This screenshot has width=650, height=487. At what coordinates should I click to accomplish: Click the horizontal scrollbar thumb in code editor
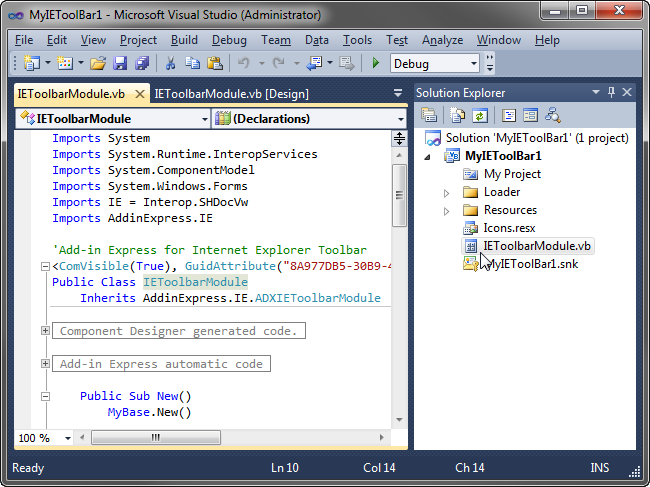[156, 438]
